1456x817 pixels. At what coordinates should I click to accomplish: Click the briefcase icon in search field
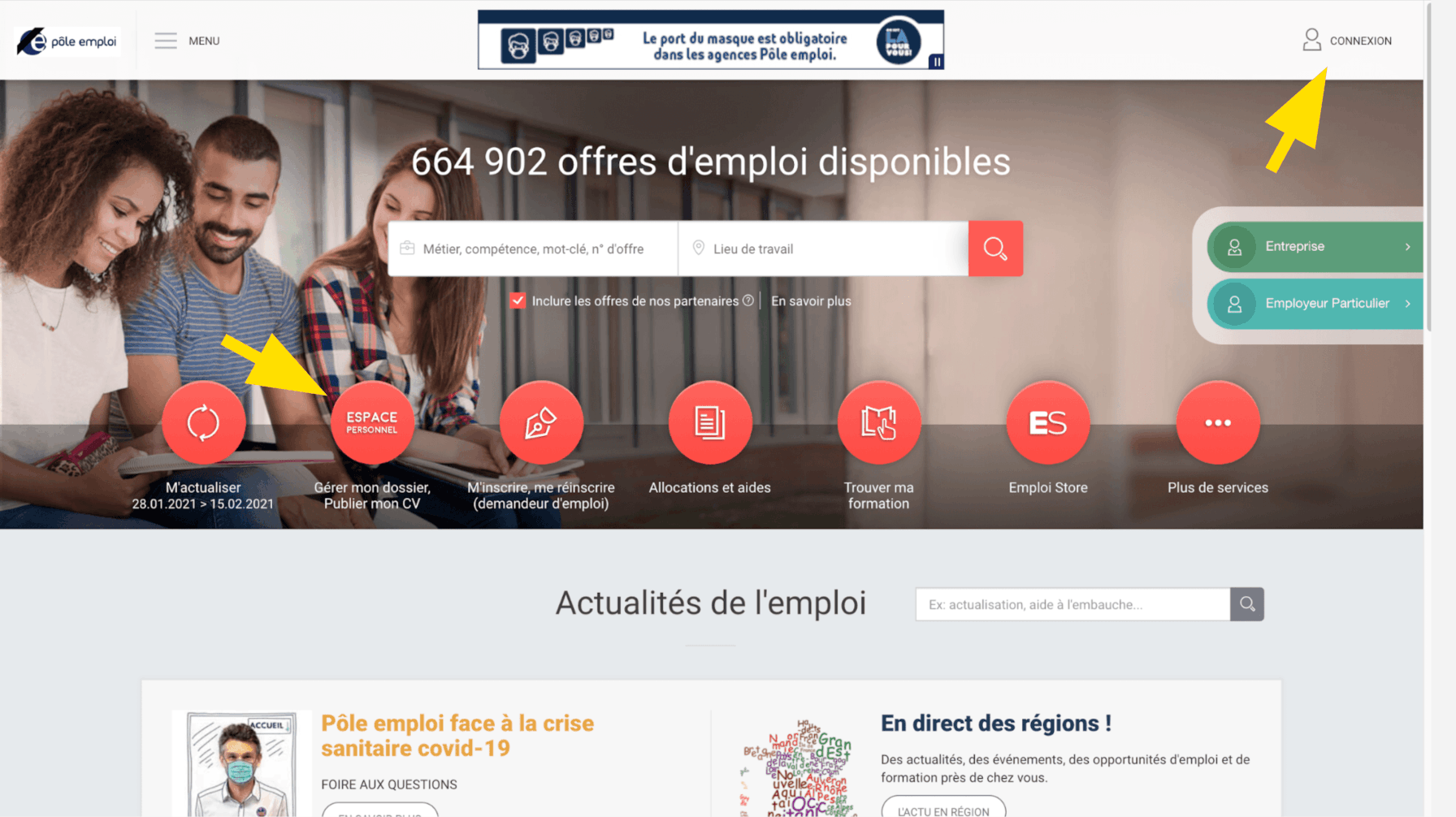[407, 248]
